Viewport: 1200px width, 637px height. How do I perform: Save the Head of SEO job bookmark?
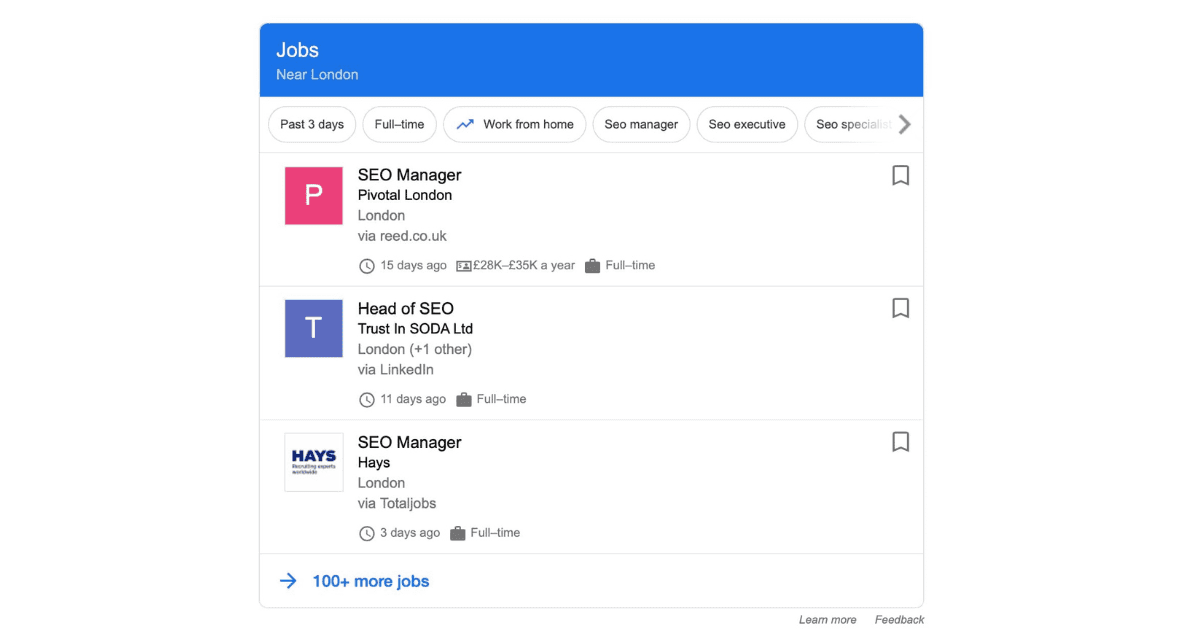pos(900,308)
